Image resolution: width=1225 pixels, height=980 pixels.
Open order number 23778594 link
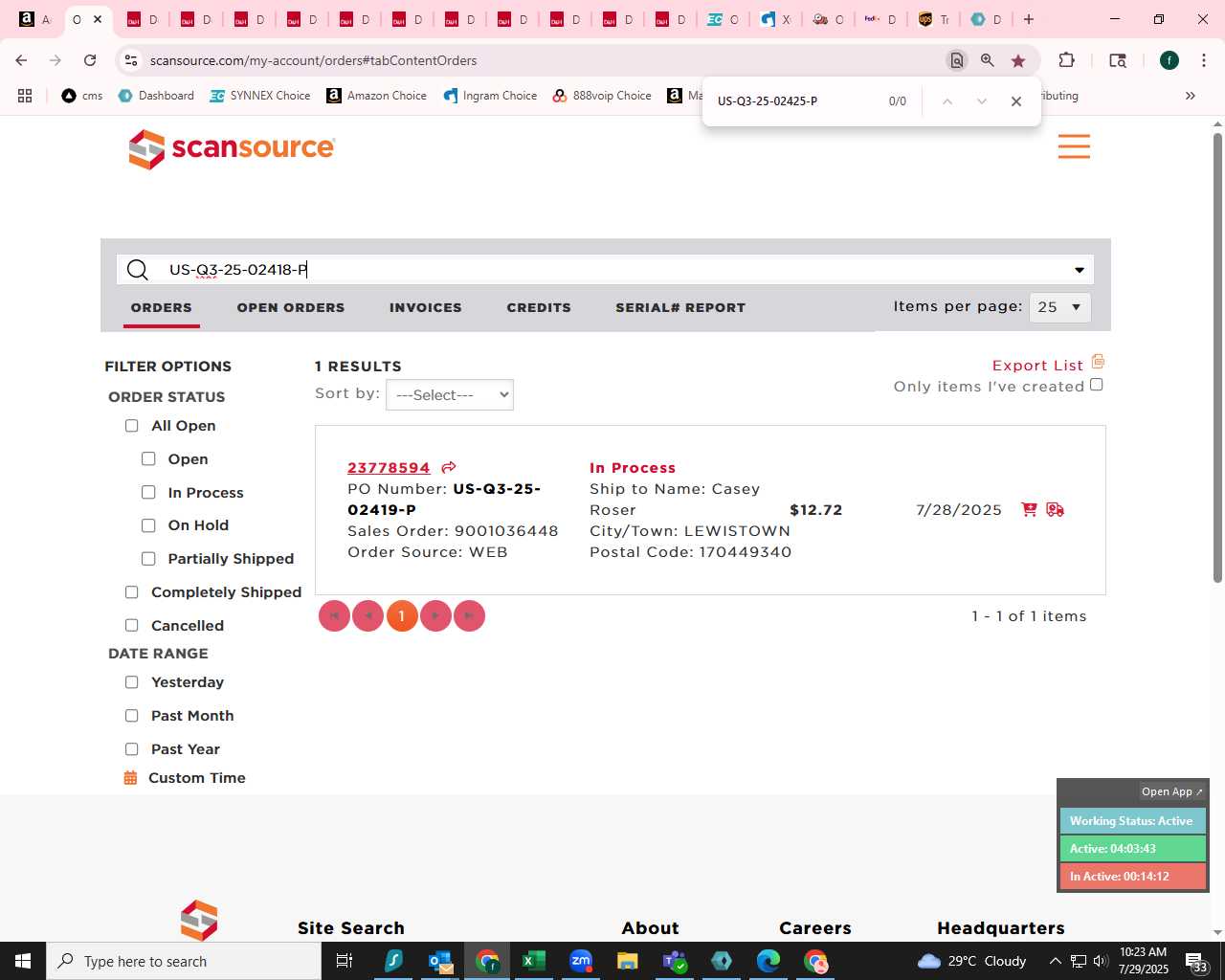pyautogui.click(x=389, y=468)
